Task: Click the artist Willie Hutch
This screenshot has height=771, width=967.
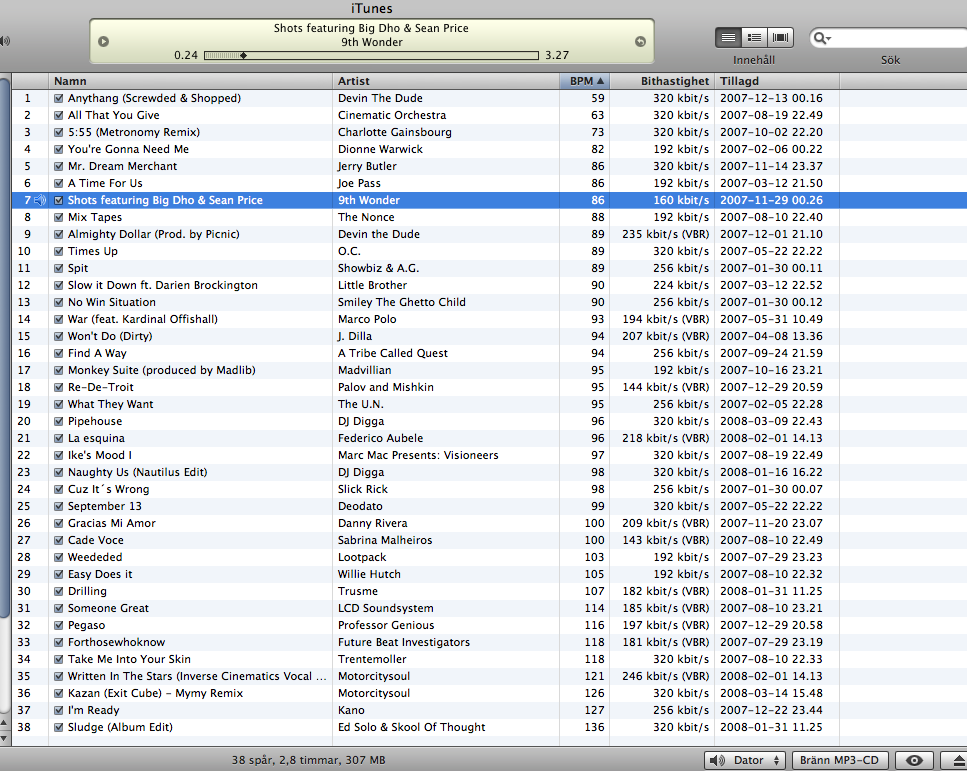Action: (369, 574)
